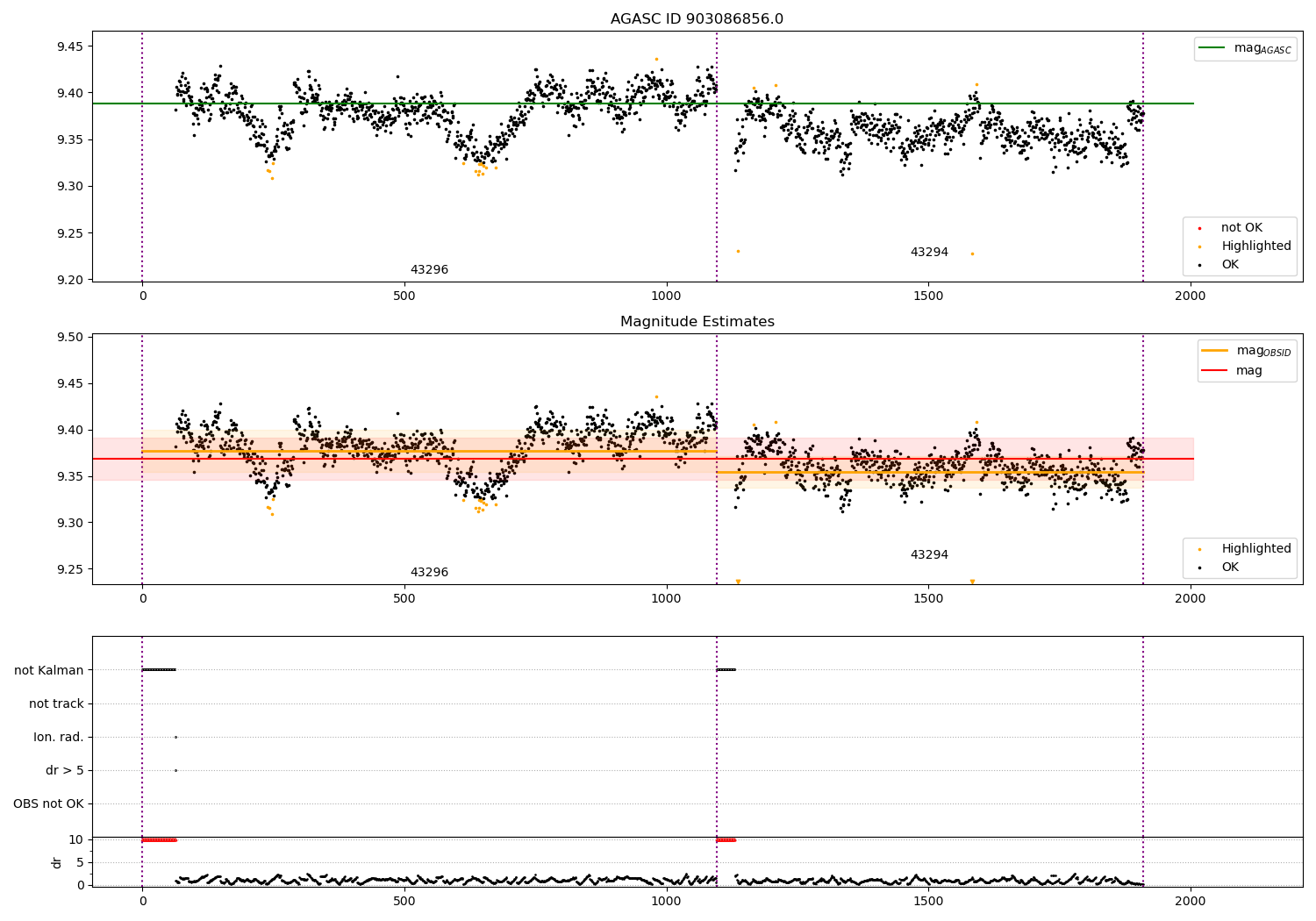This screenshot has height=921, width=1316.
Task: Click the red dot marker beside 'not OK'
Action: pos(1199,228)
